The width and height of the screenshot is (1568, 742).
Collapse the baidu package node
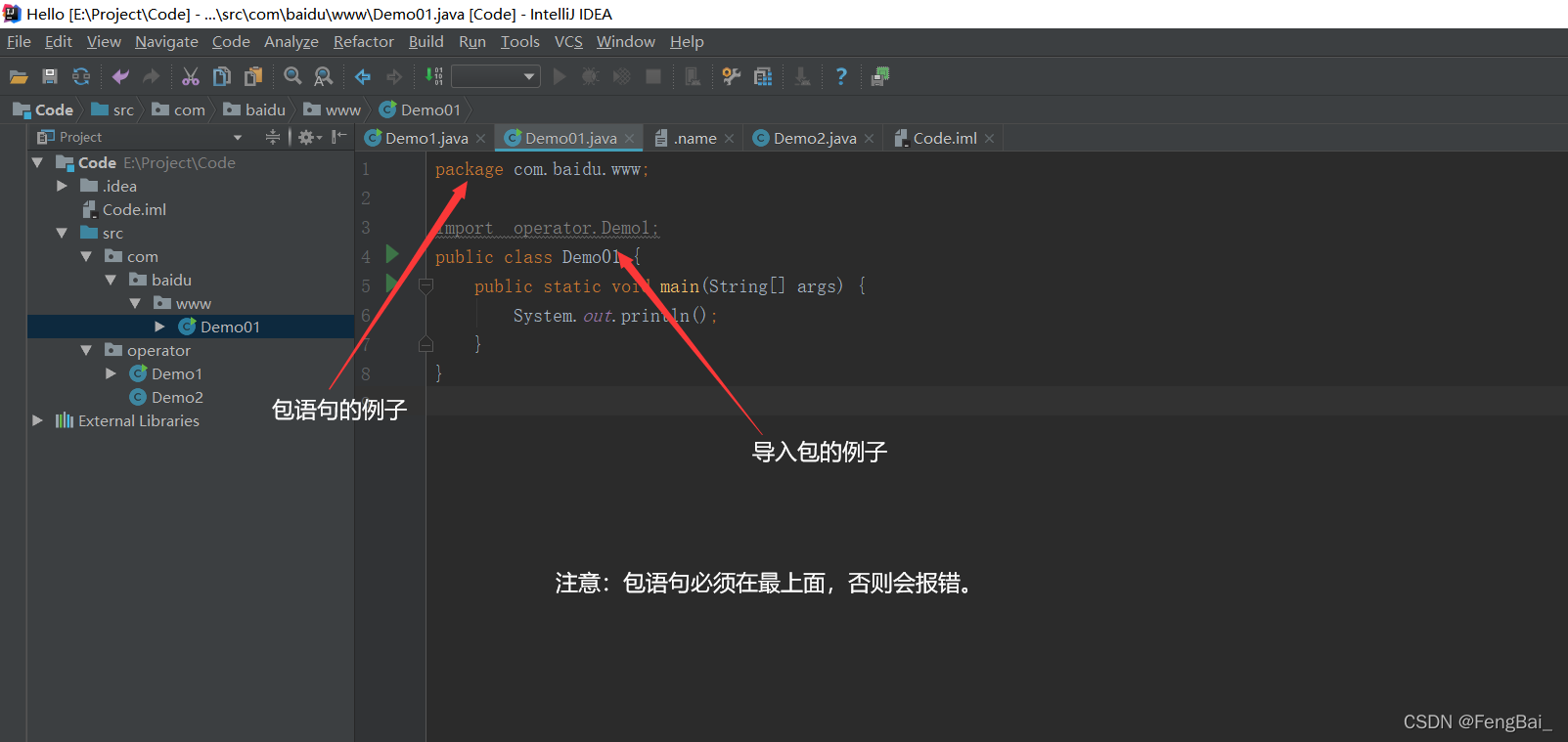pyautogui.click(x=111, y=281)
